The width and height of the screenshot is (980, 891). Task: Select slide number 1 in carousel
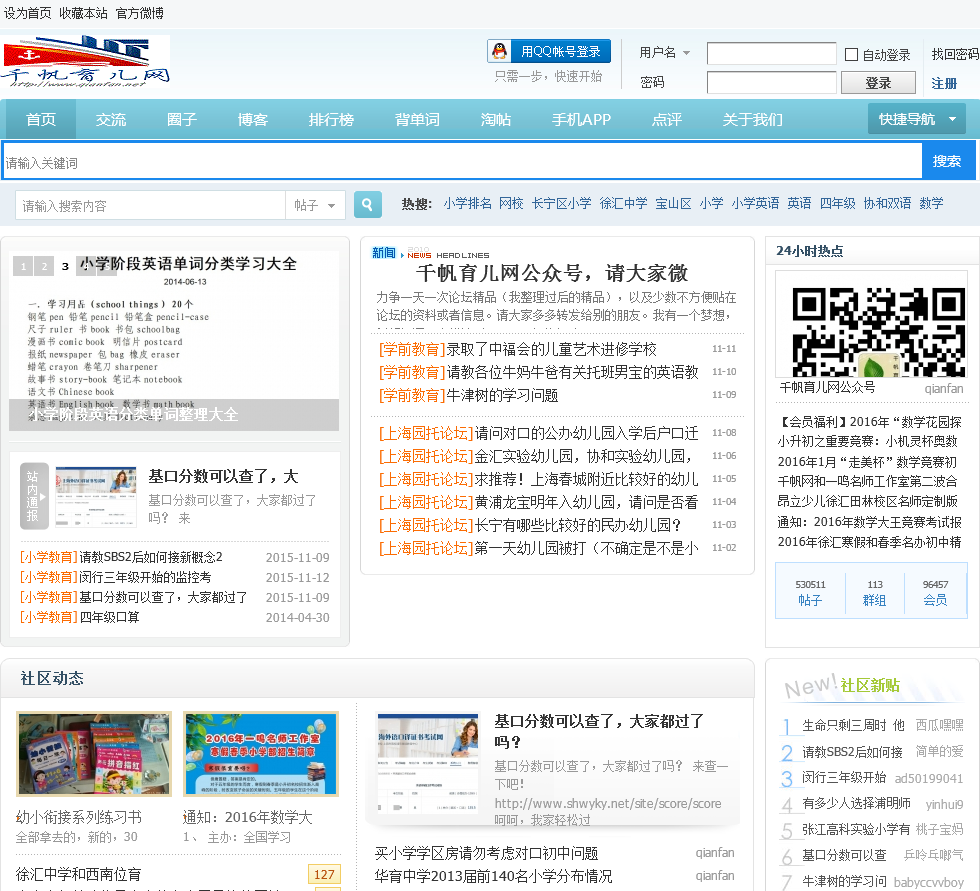tap(22, 266)
